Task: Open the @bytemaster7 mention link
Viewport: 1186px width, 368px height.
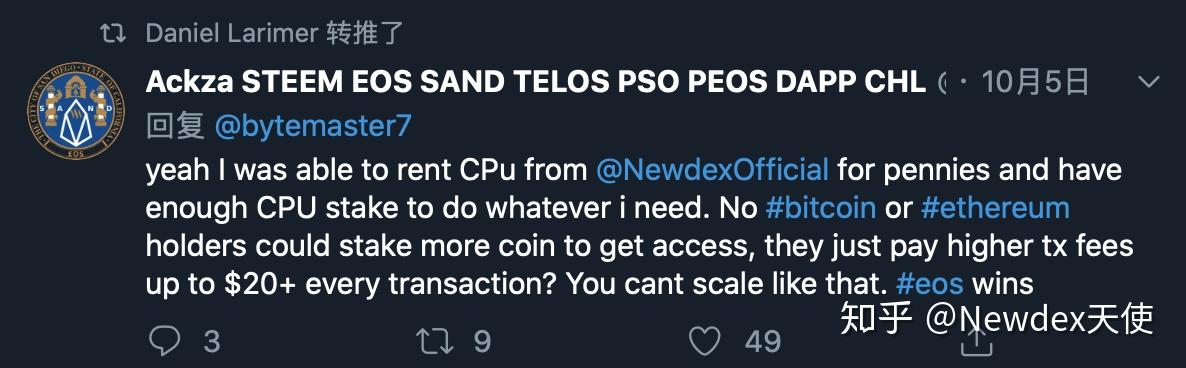Action: click(313, 126)
